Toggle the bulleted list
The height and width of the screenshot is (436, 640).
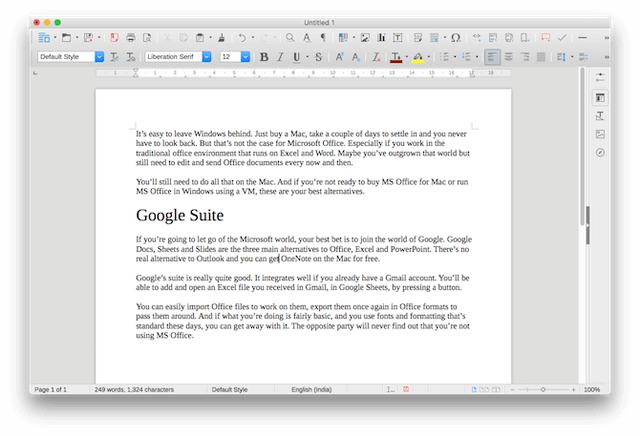tap(445, 57)
